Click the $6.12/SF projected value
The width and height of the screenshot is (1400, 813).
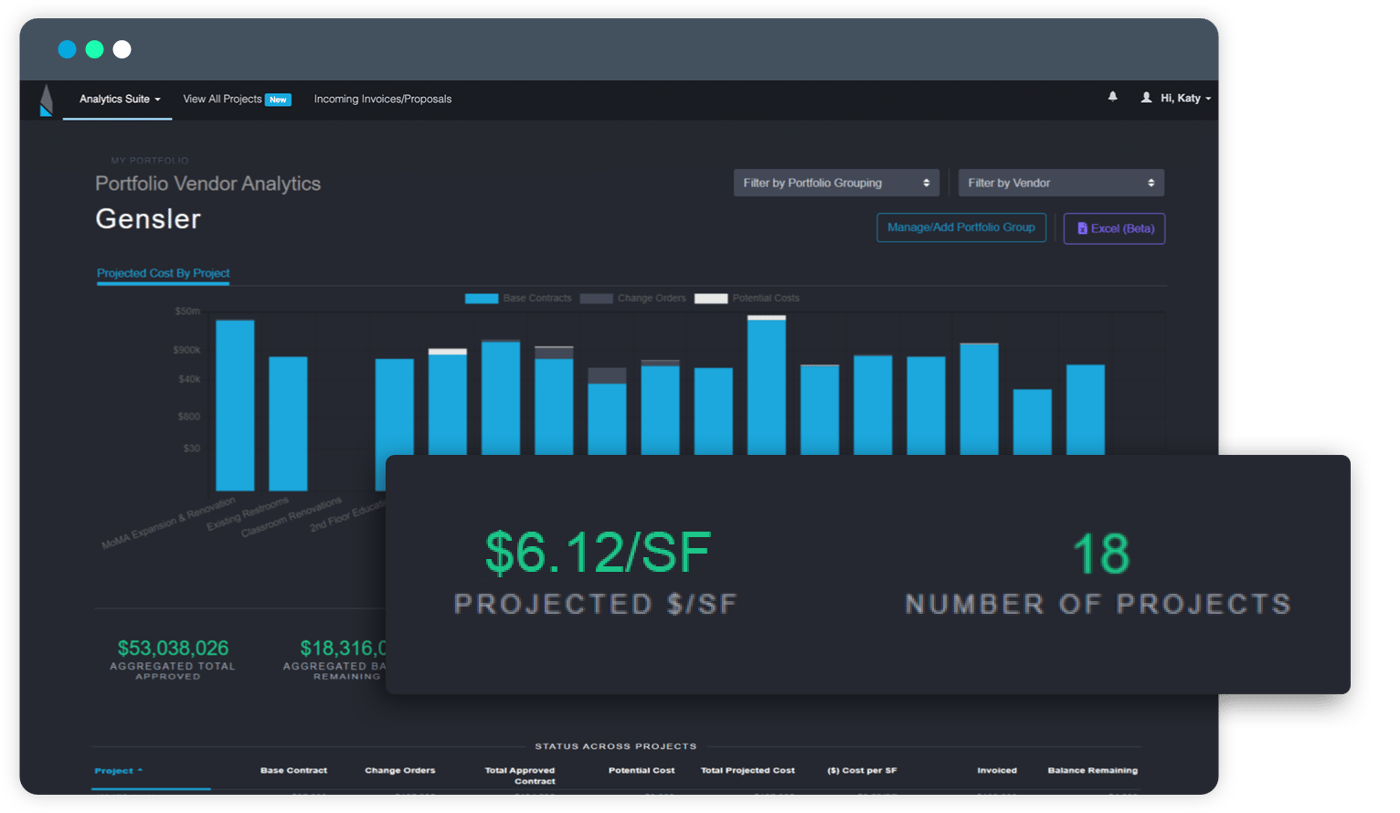click(x=598, y=553)
